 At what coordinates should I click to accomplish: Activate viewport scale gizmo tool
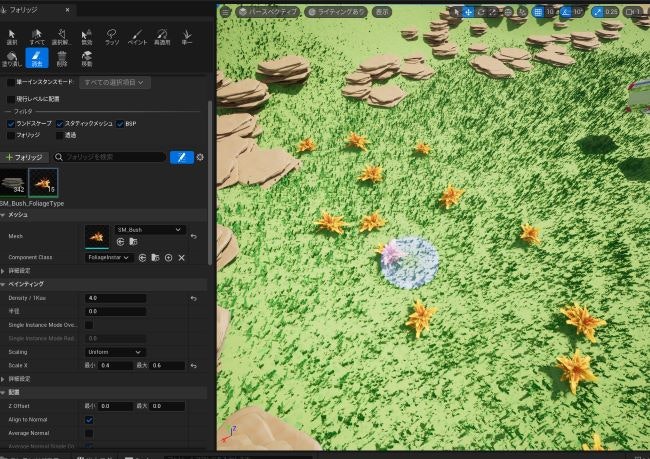pos(493,12)
